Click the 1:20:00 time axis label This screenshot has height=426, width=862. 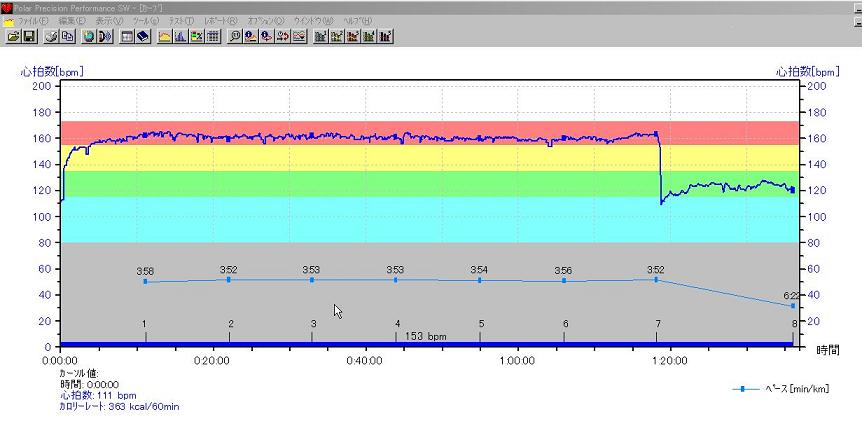click(x=670, y=362)
